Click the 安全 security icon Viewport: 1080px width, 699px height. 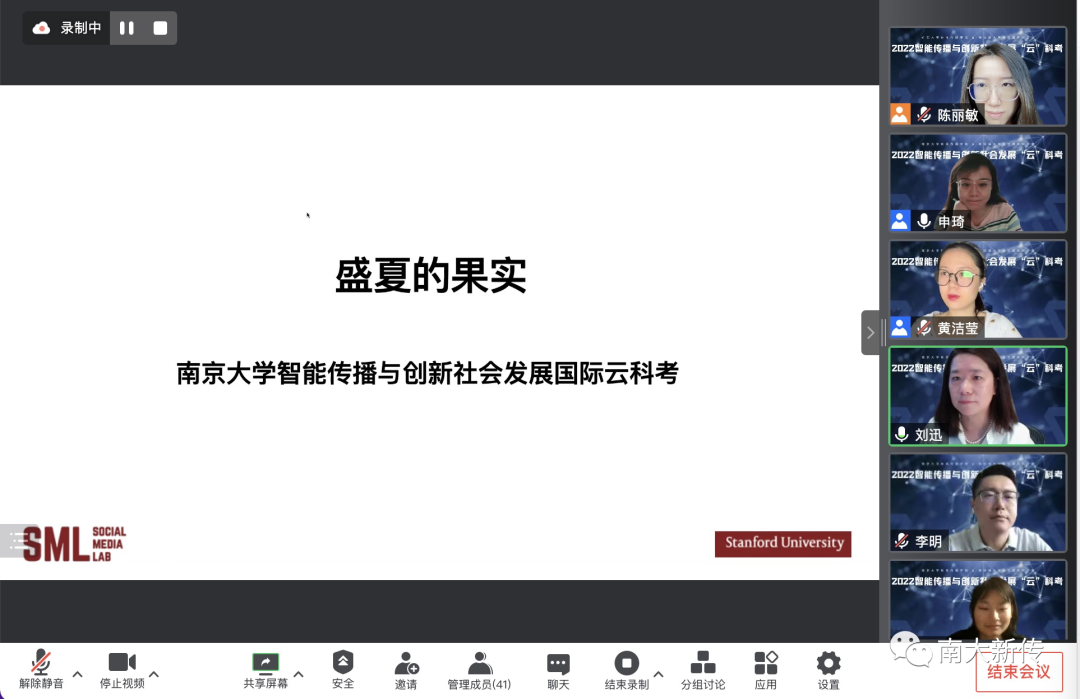[343, 670]
